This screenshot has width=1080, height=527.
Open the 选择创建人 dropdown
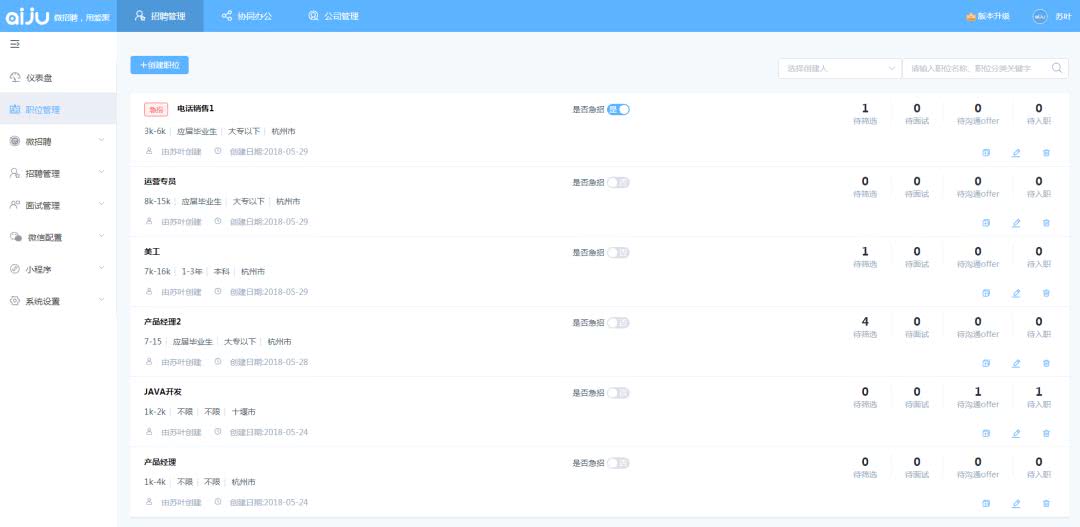coord(839,68)
